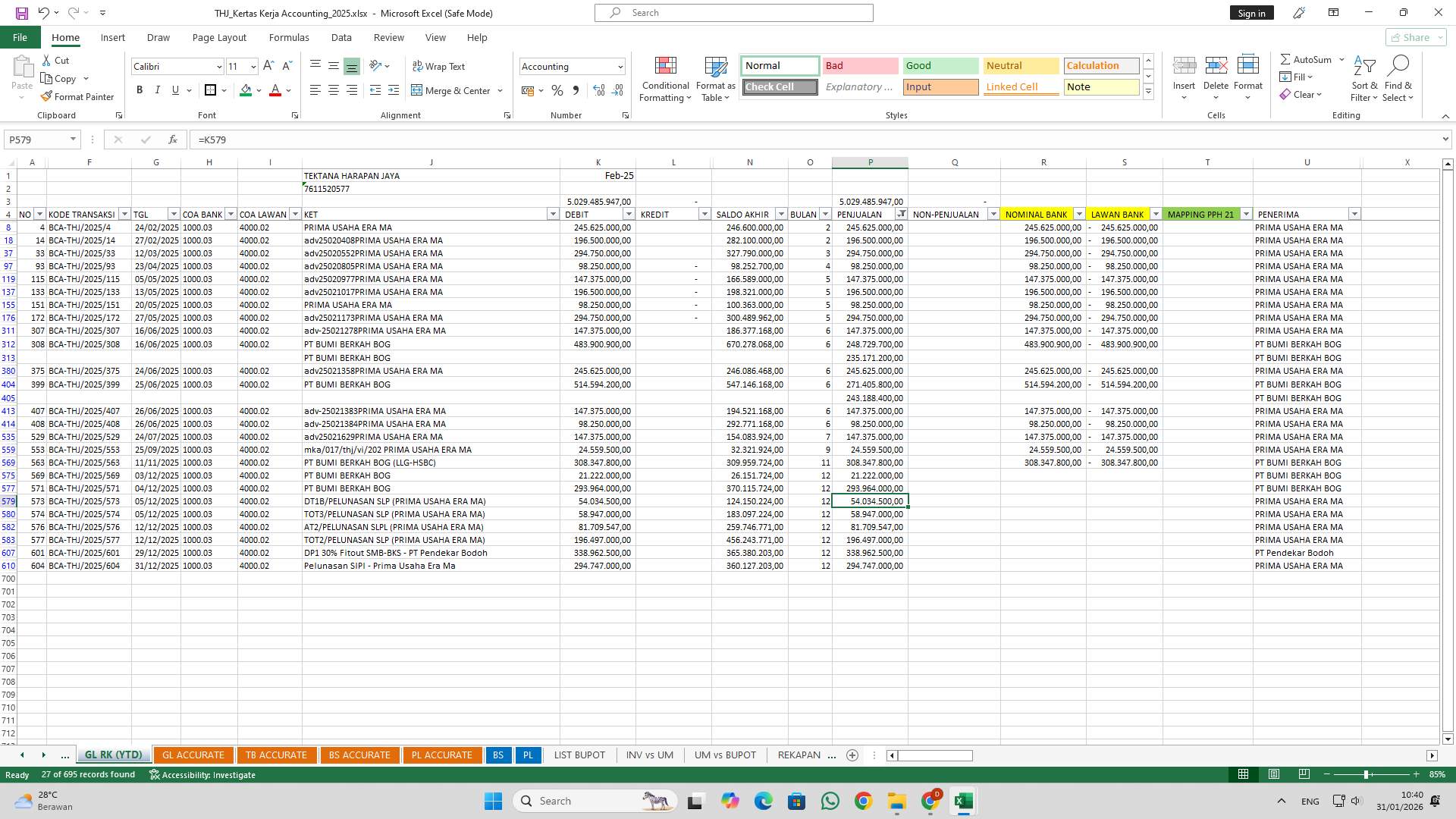This screenshot has width=1456, height=819.
Task: Toggle Italic formatting
Action: [158, 90]
